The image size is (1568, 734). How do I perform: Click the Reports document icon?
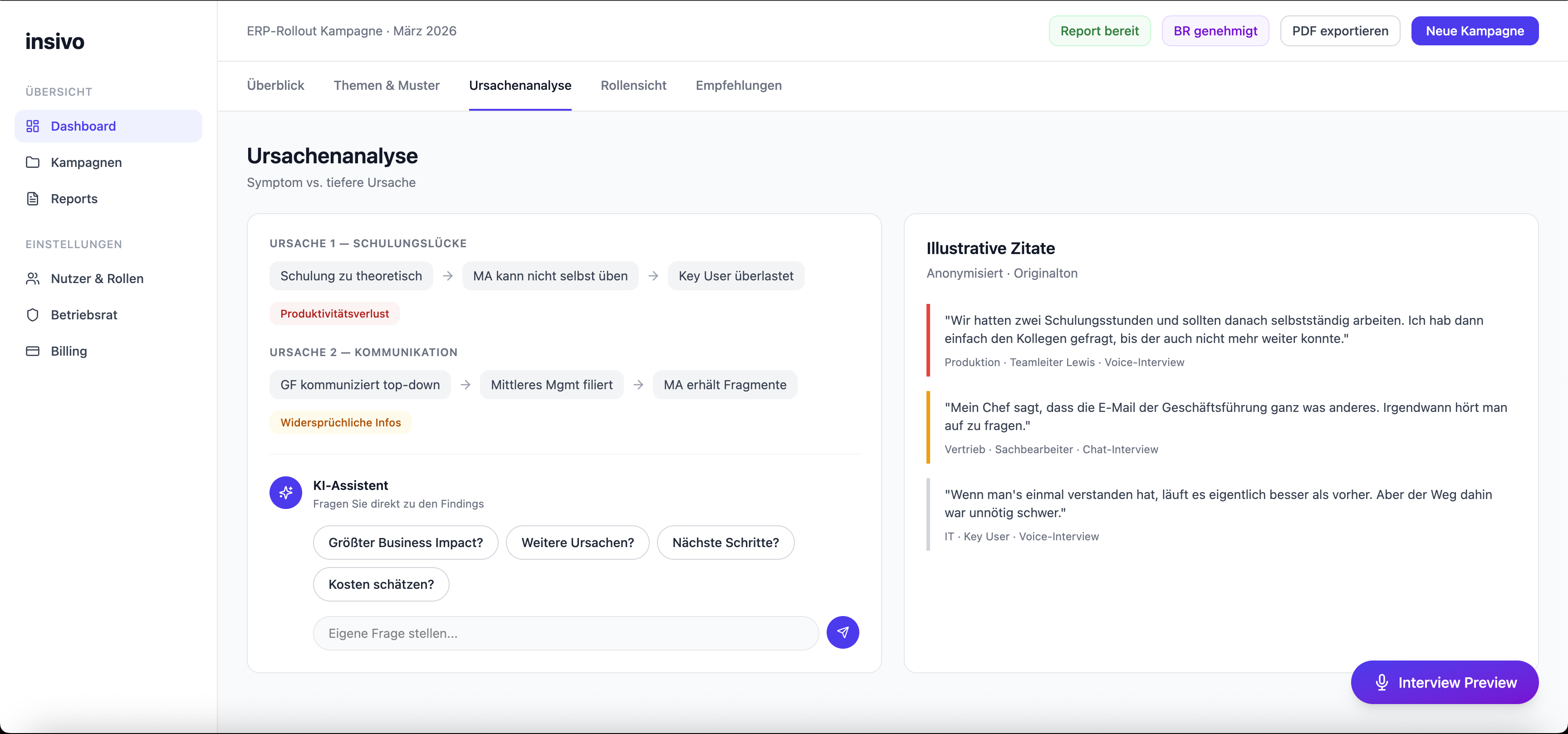(33, 199)
